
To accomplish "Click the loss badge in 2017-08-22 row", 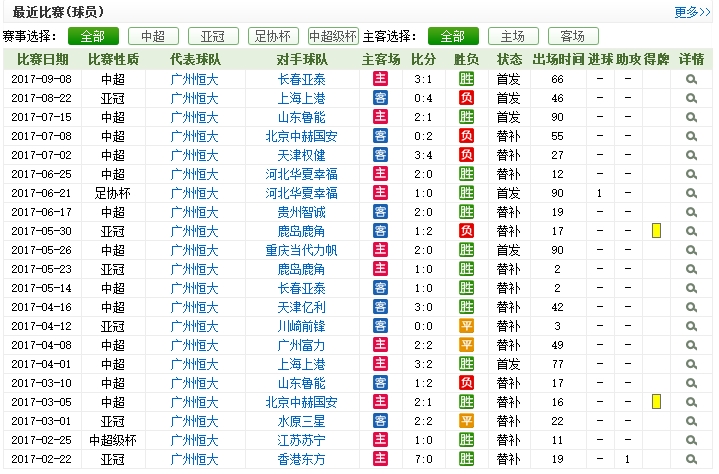I will [x=466, y=98].
